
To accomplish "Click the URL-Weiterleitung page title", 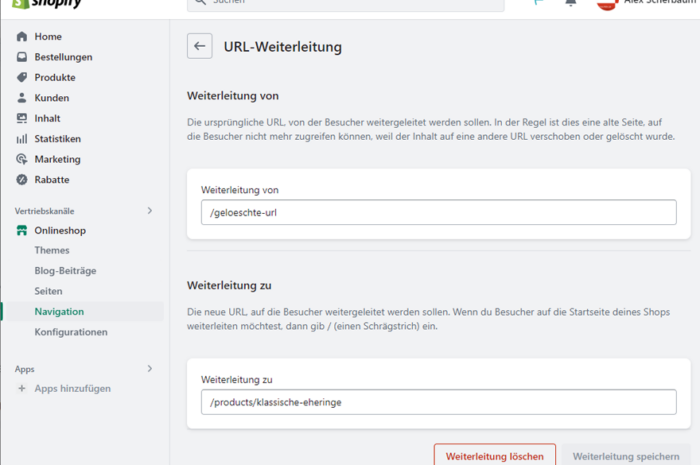I will [x=283, y=47].
